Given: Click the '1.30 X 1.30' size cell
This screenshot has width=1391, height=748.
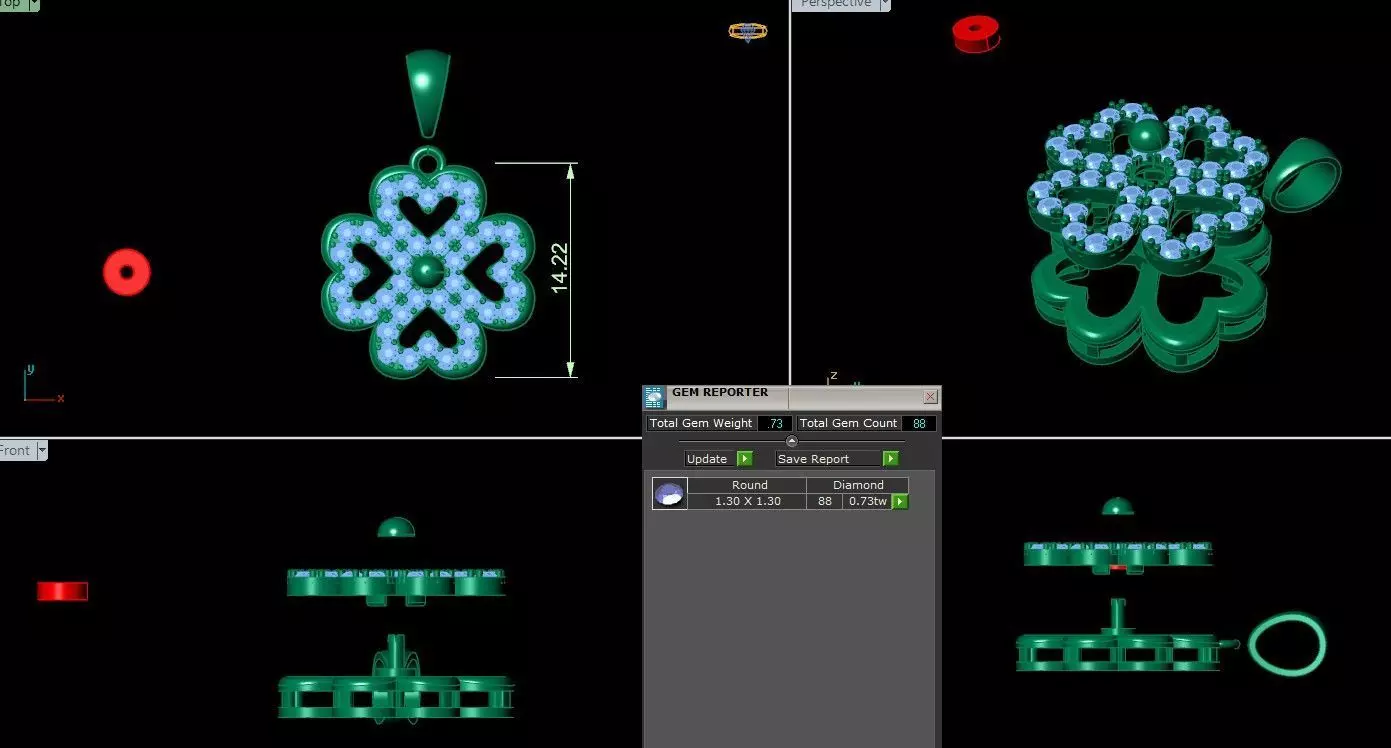Looking at the screenshot, I should 748,501.
